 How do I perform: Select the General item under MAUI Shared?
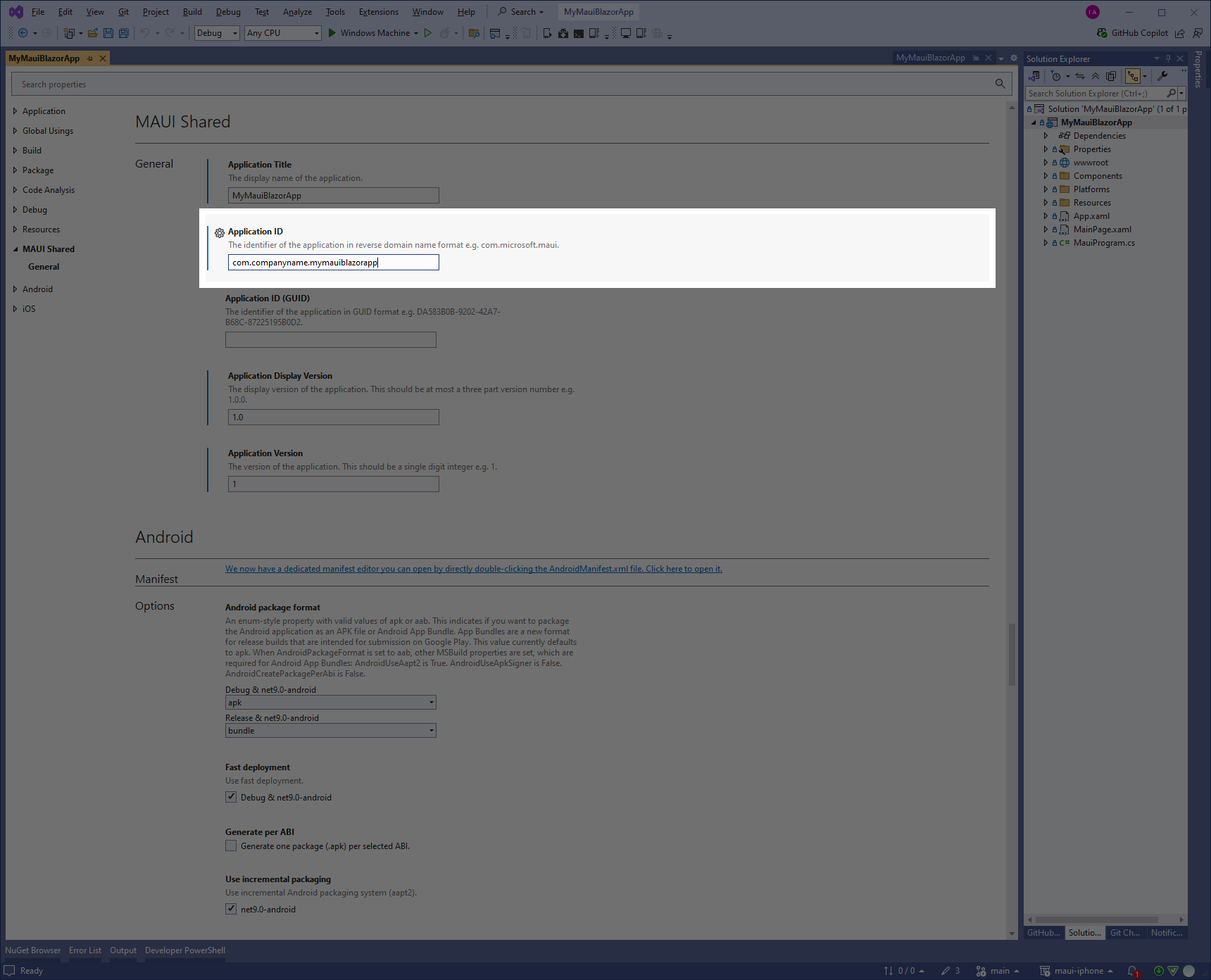(x=44, y=267)
